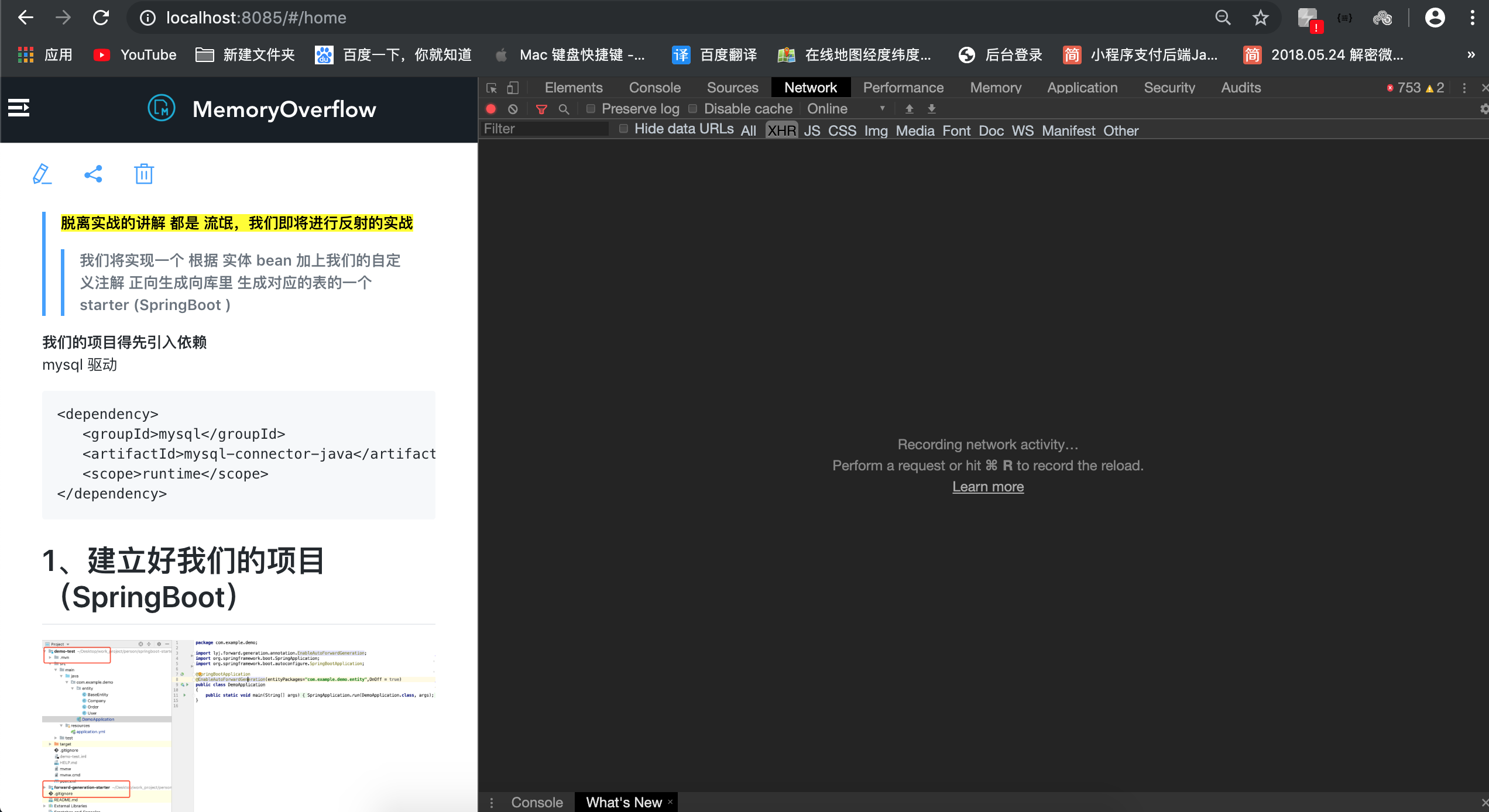
Task: Toggle the MemoryOverflow sidebar menu icon
Action: [x=19, y=108]
